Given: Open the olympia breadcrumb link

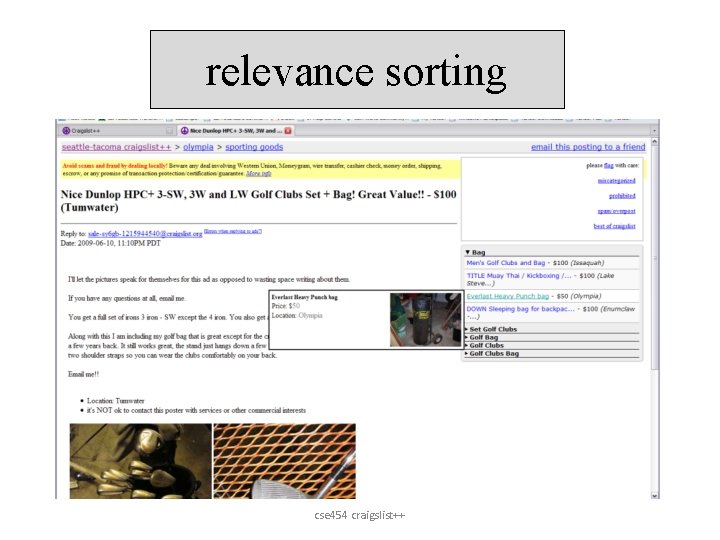Looking at the screenshot, I should pyautogui.click(x=198, y=147).
